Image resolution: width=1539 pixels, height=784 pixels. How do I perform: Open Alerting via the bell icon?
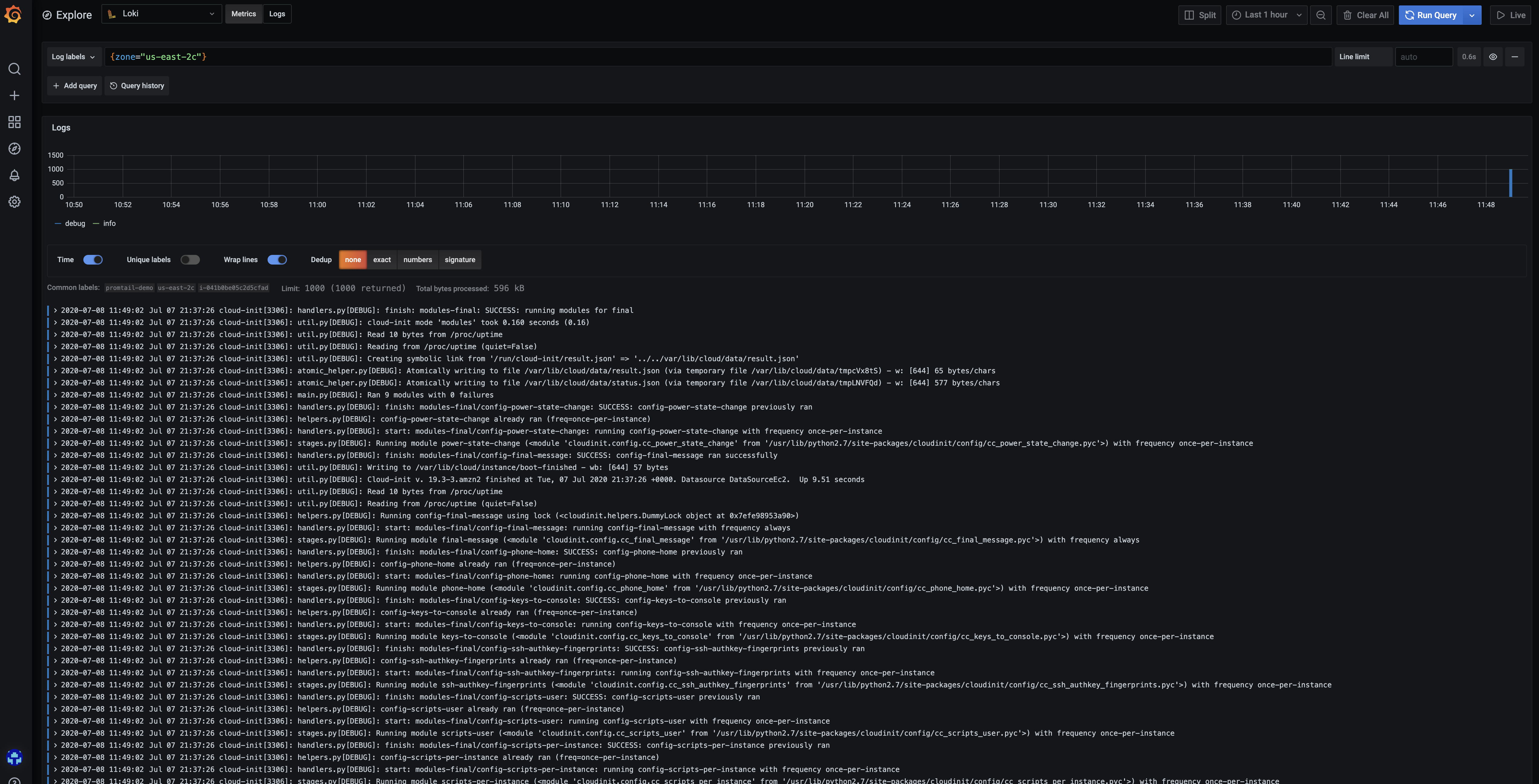click(14, 175)
